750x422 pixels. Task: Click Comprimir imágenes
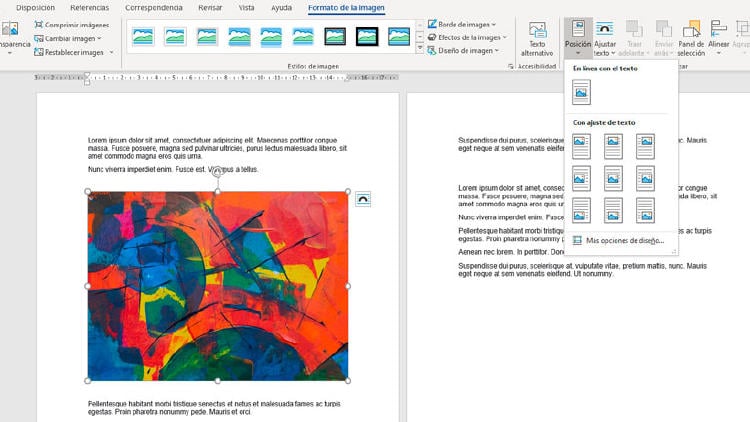pos(72,24)
